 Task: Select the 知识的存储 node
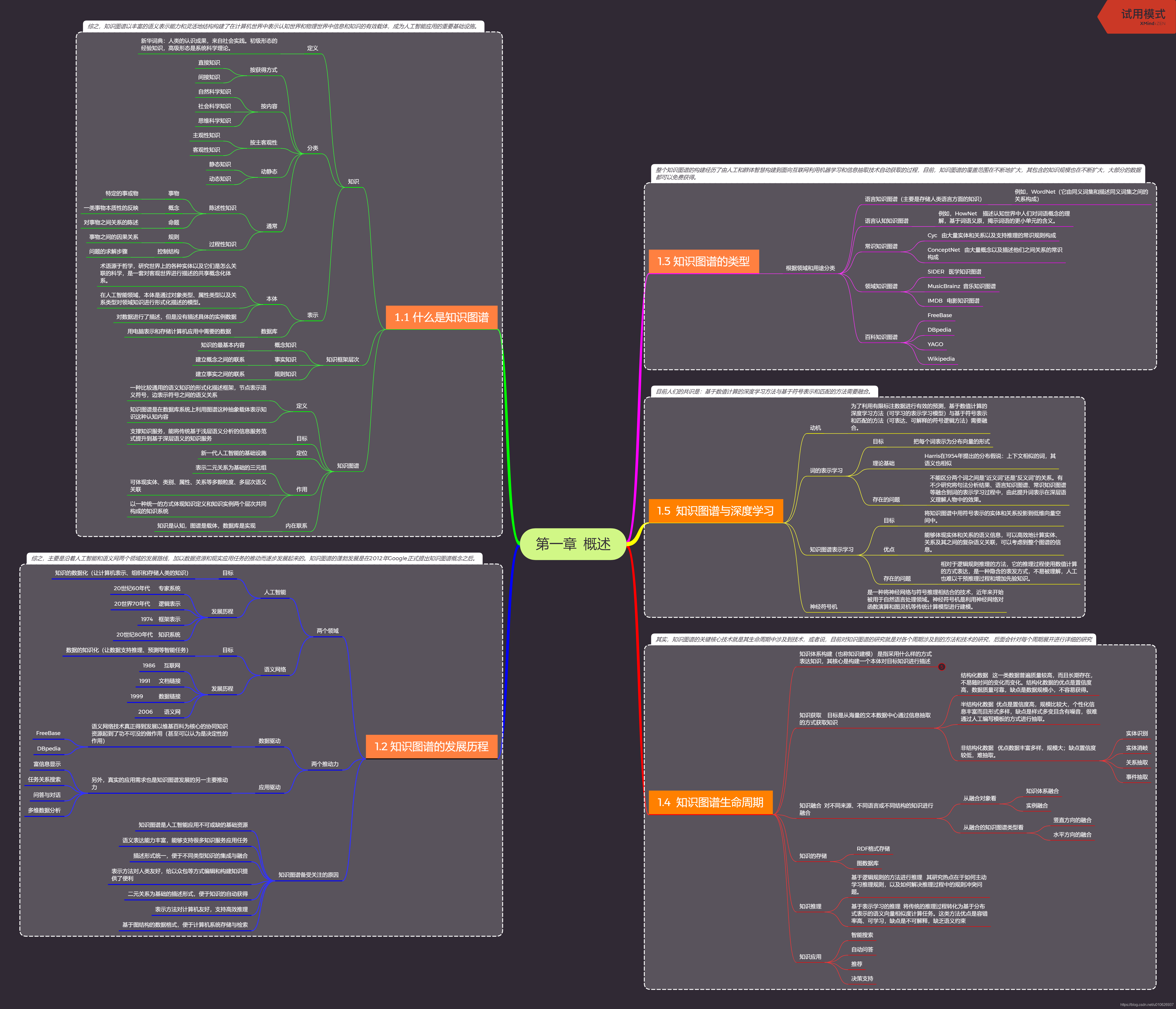[813, 856]
